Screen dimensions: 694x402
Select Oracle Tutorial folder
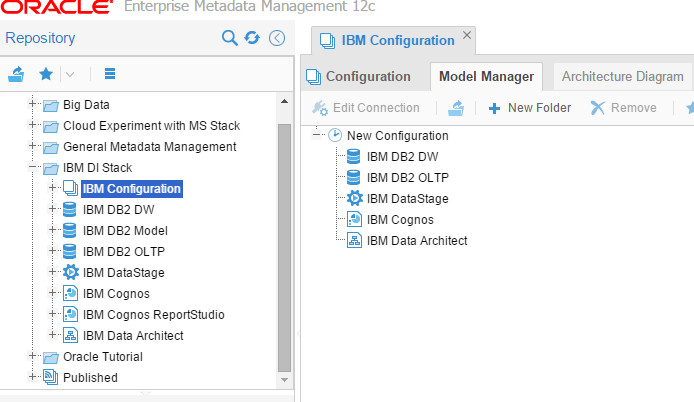[x=103, y=357]
